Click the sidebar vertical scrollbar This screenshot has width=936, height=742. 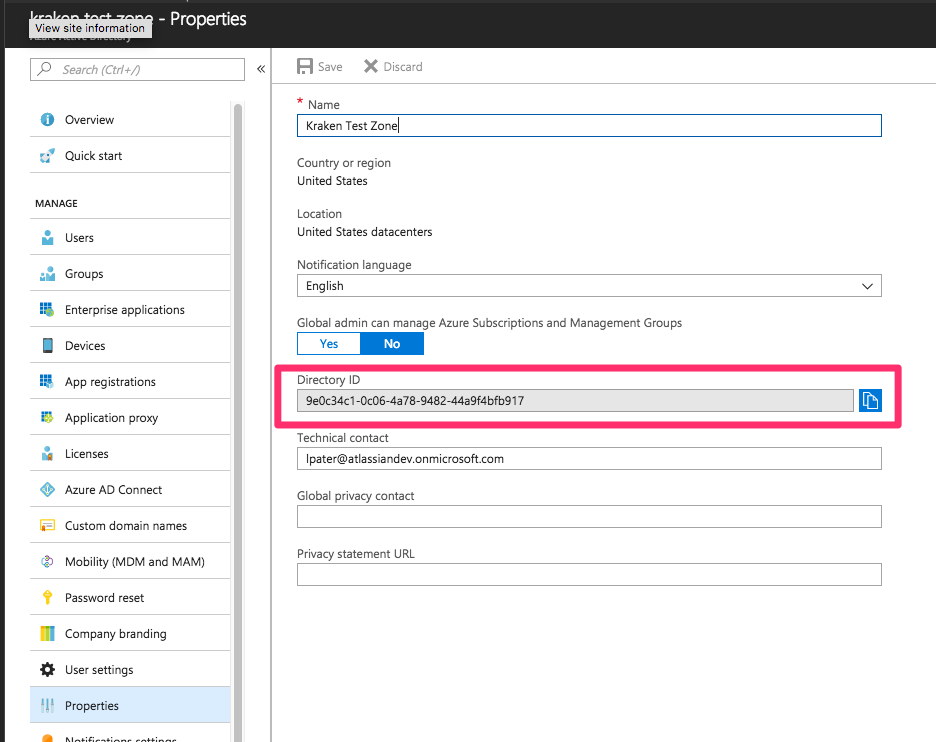click(x=238, y=400)
